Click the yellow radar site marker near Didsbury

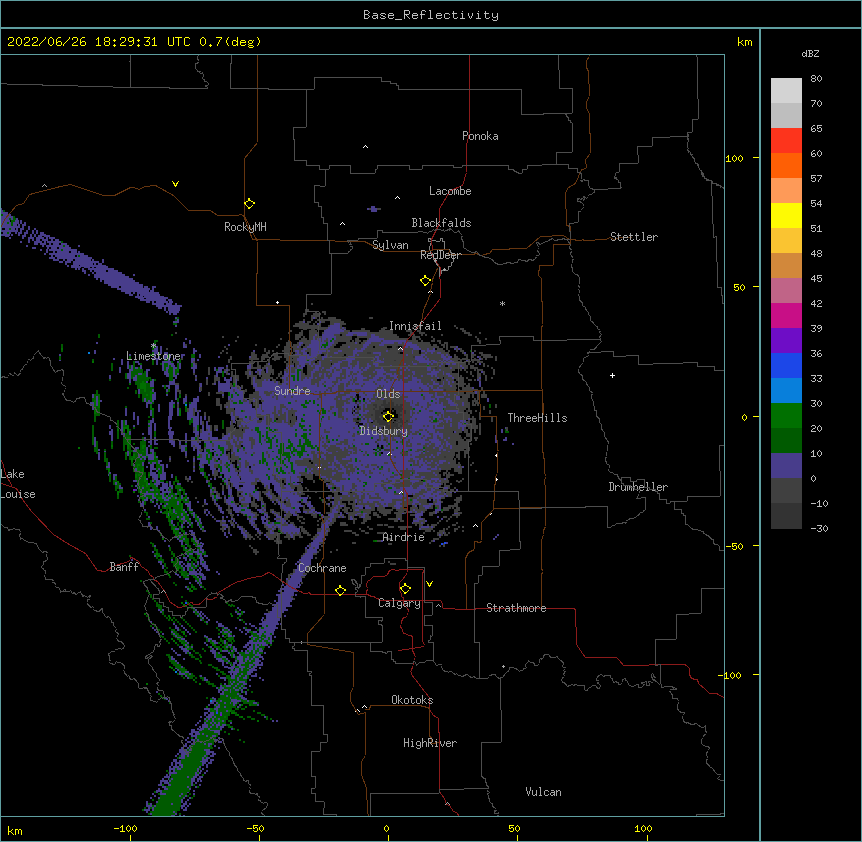tap(389, 416)
